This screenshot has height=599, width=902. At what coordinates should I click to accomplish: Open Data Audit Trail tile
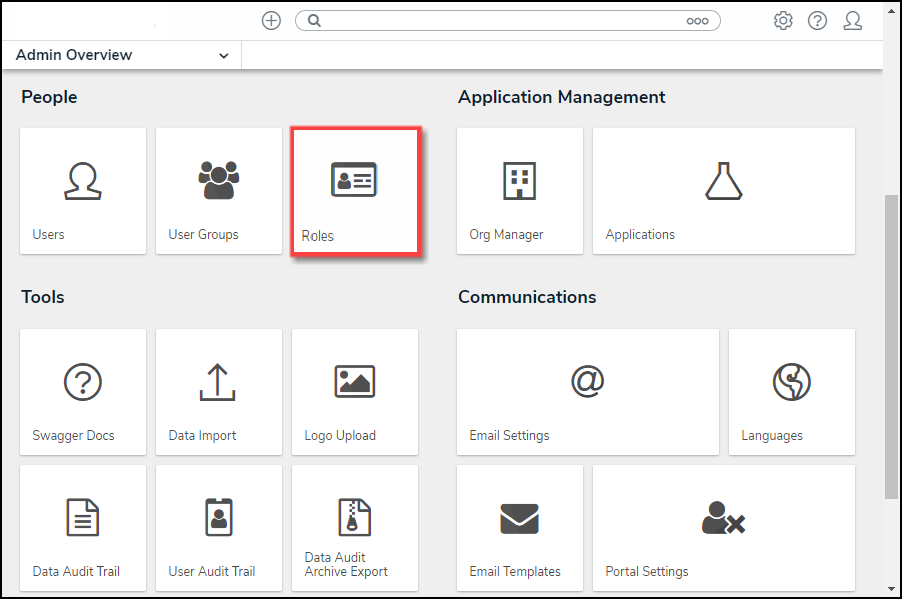click(83, 528)
